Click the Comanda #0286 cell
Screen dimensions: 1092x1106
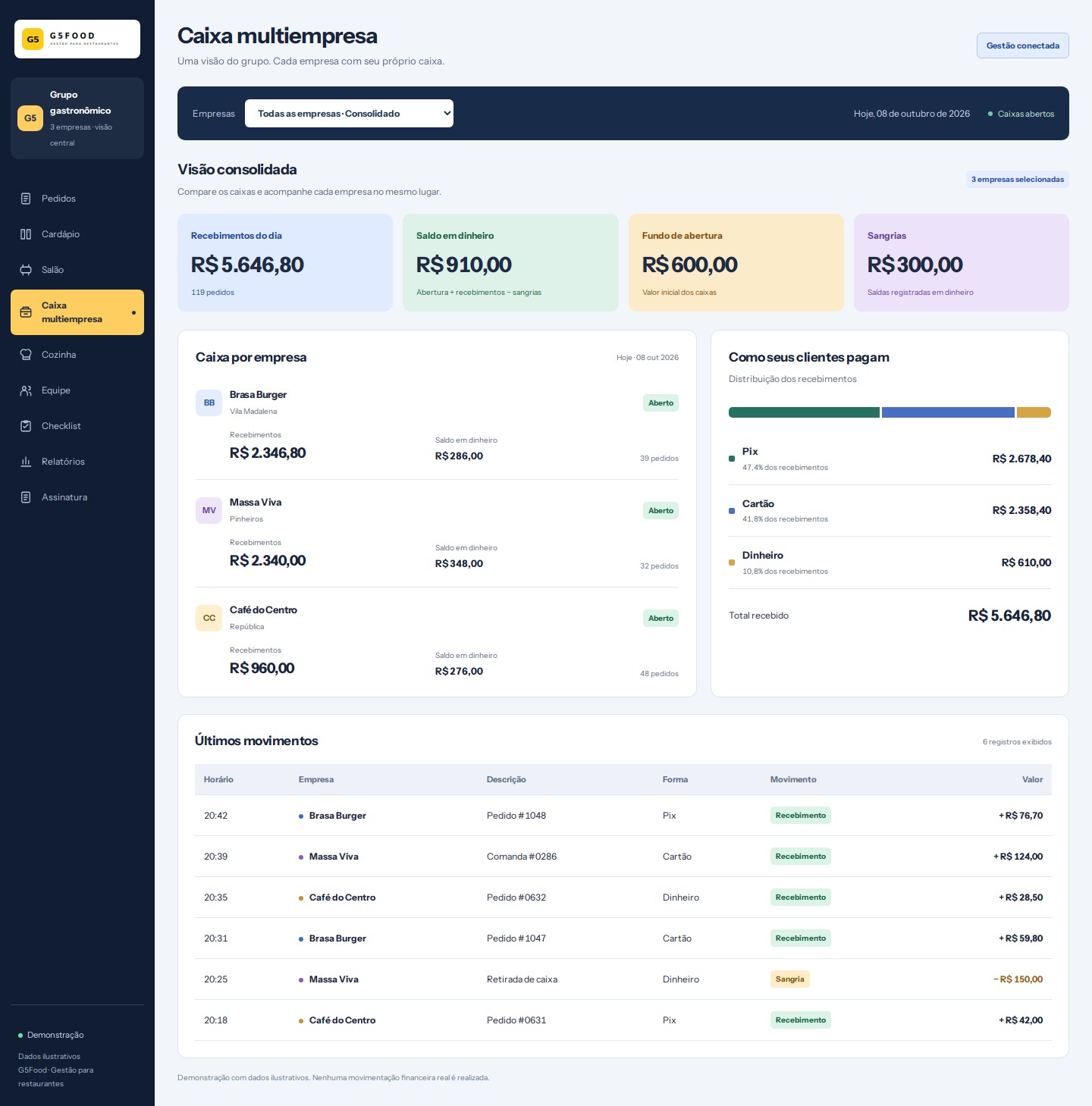click(522, 857)
